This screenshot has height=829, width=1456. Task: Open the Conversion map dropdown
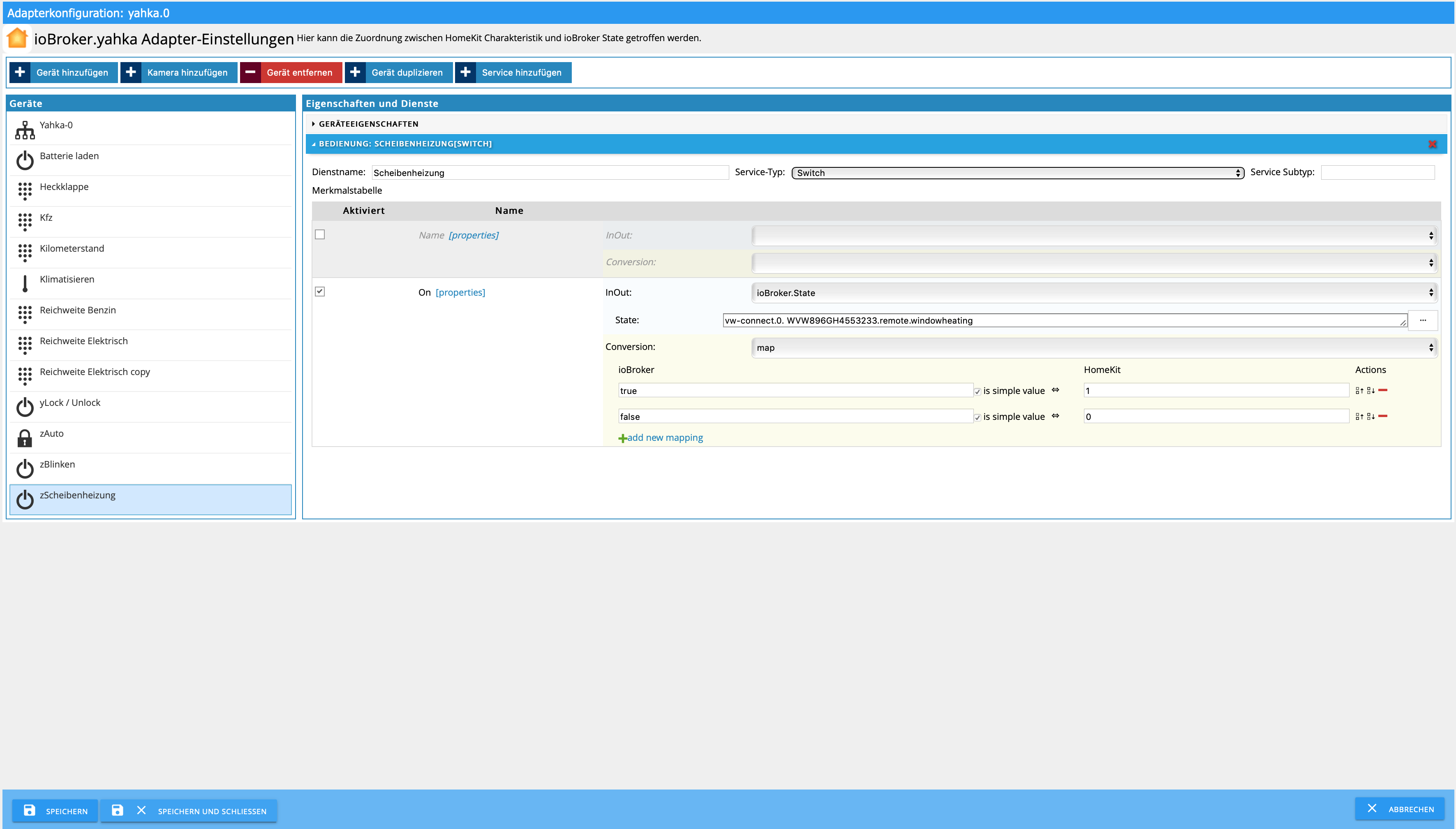pos(1093,347)
